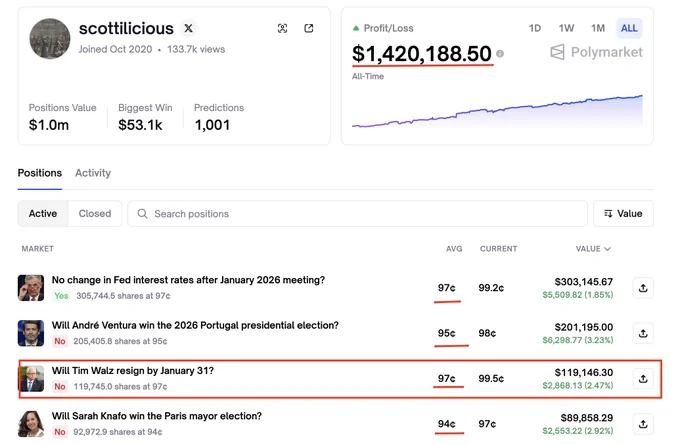Open the Activity tab
680x445 pixels.
pos(93,173)
